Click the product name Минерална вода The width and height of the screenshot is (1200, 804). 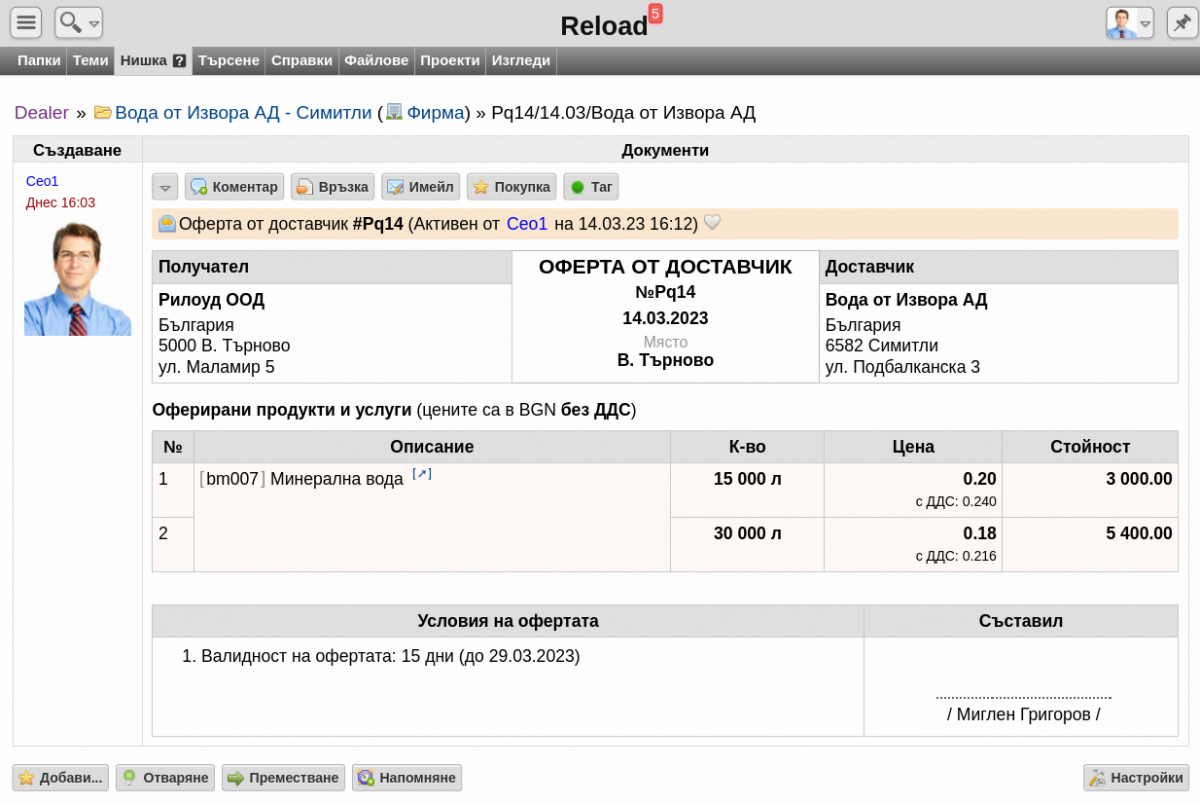[337, 479]
